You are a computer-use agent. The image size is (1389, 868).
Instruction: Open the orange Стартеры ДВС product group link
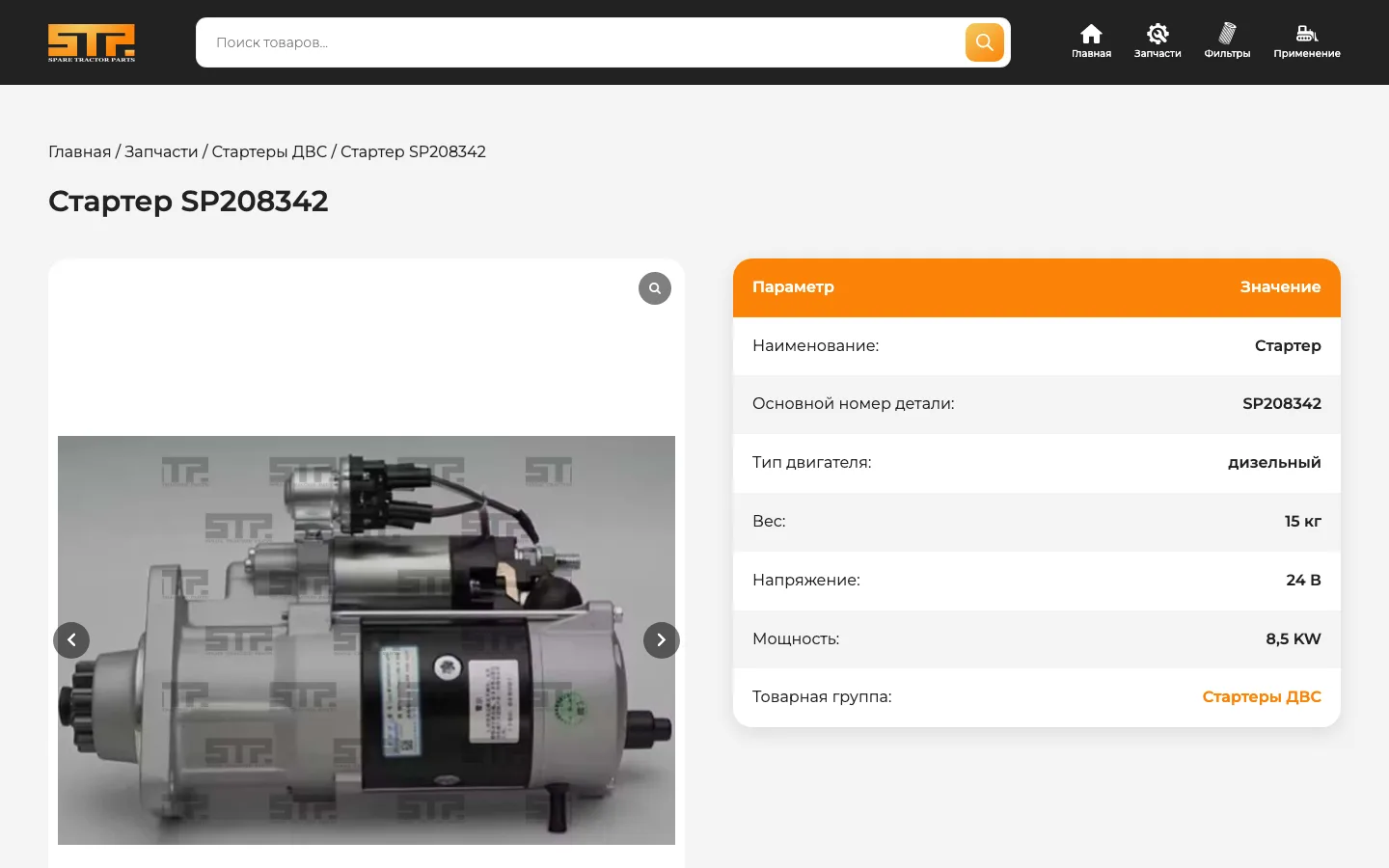(x=1262, y=696)
